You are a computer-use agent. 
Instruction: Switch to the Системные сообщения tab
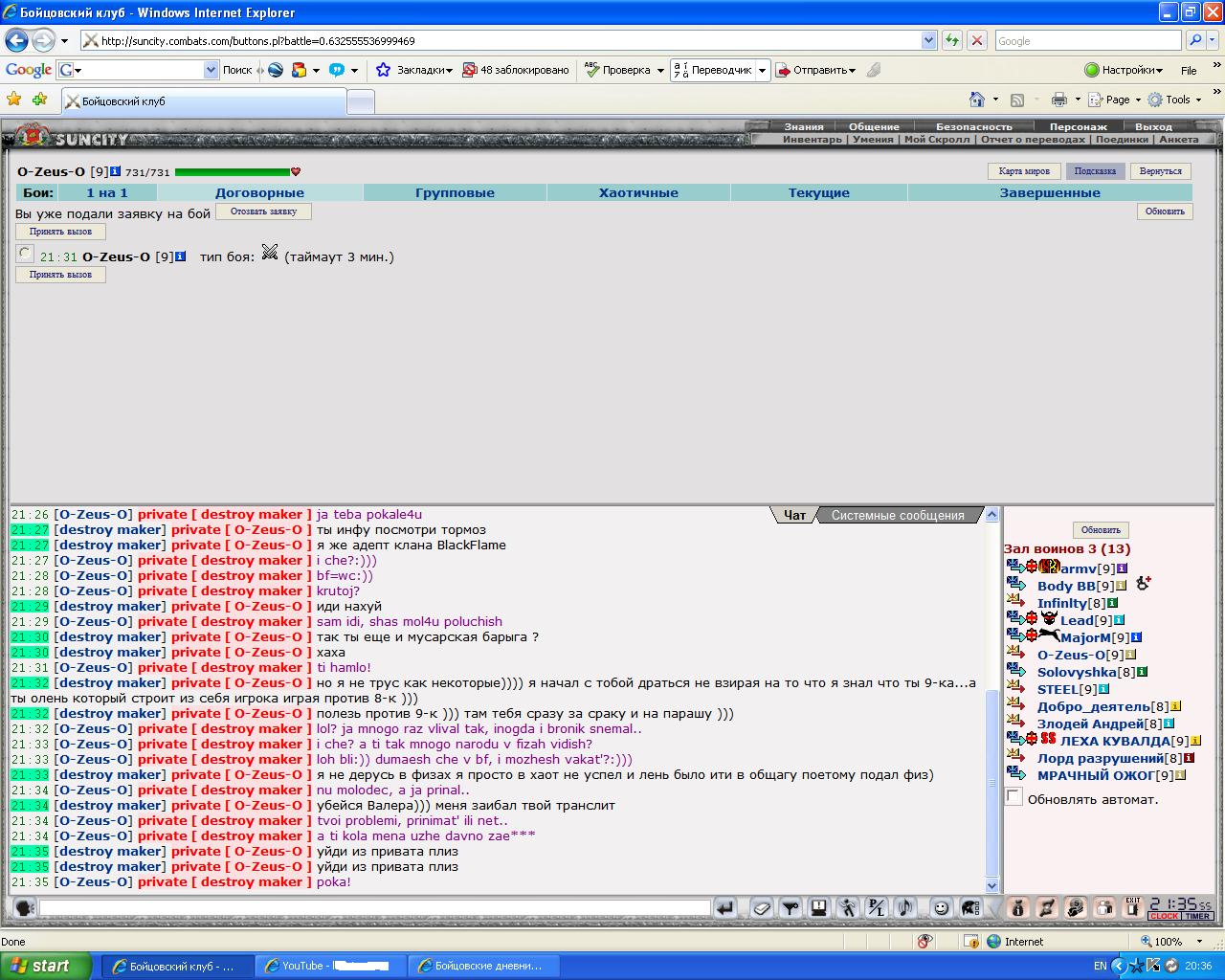(898, 515)
